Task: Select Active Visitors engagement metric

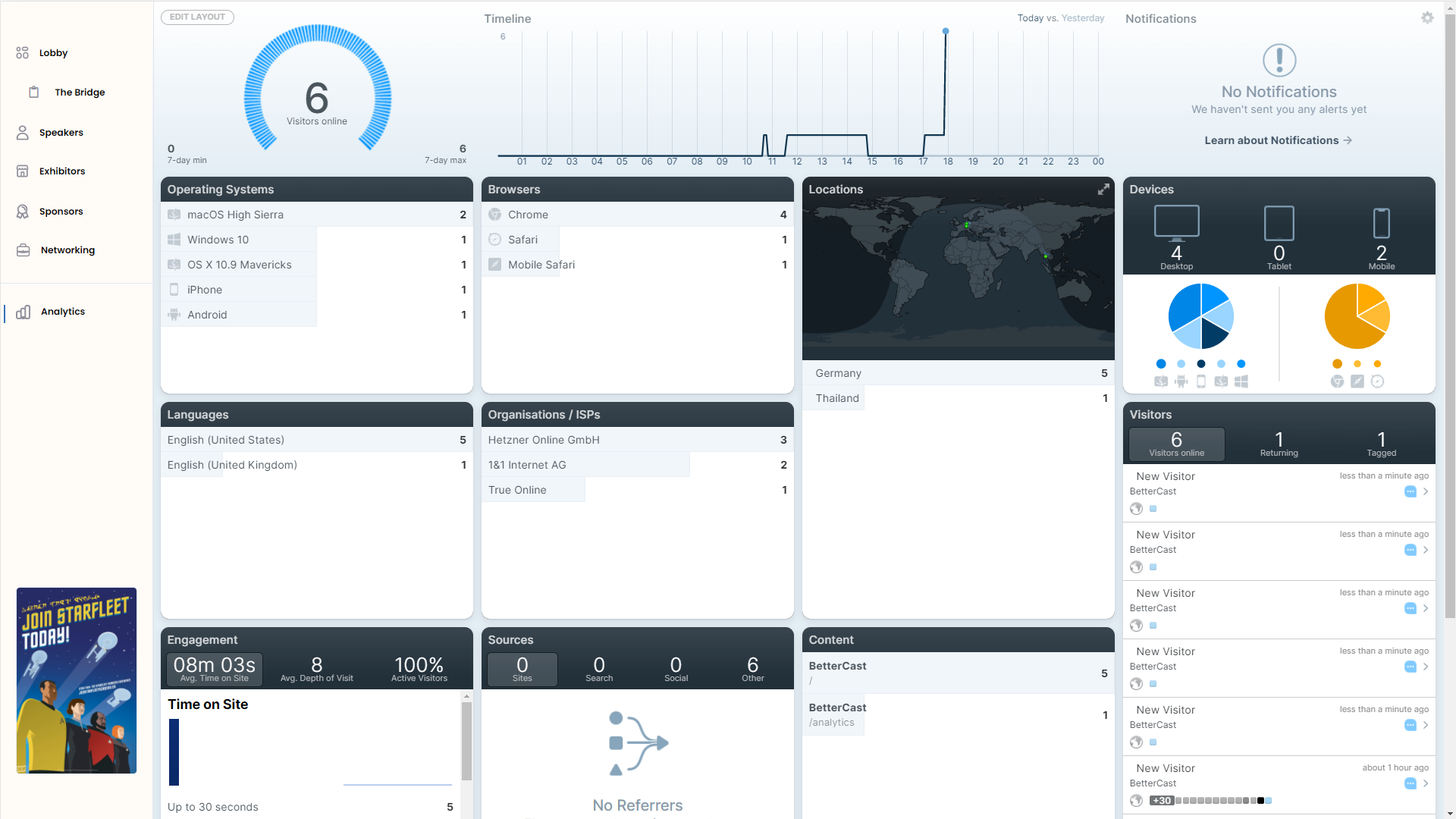Action: pos(419,669)
